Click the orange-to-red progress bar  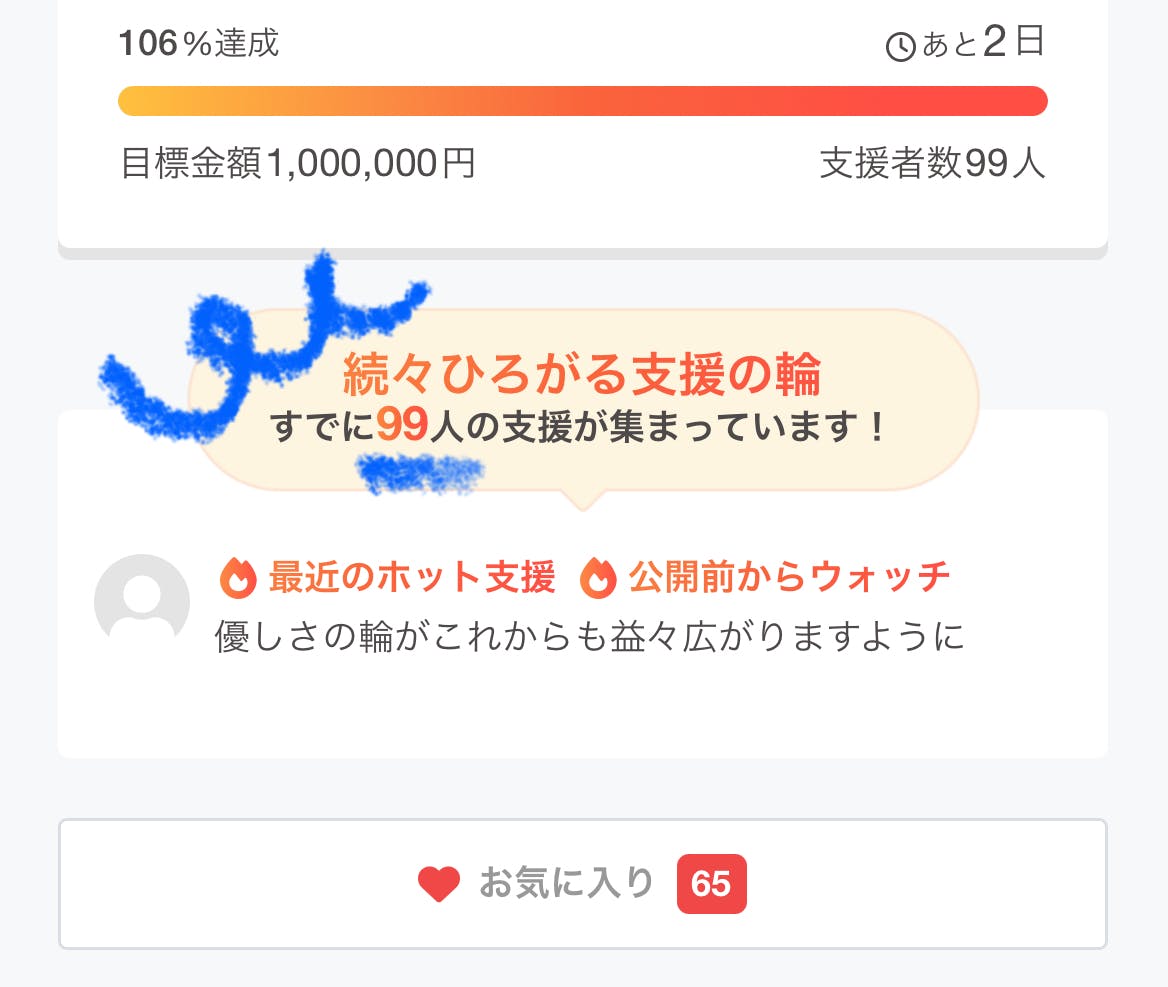(x=583, y=101)
